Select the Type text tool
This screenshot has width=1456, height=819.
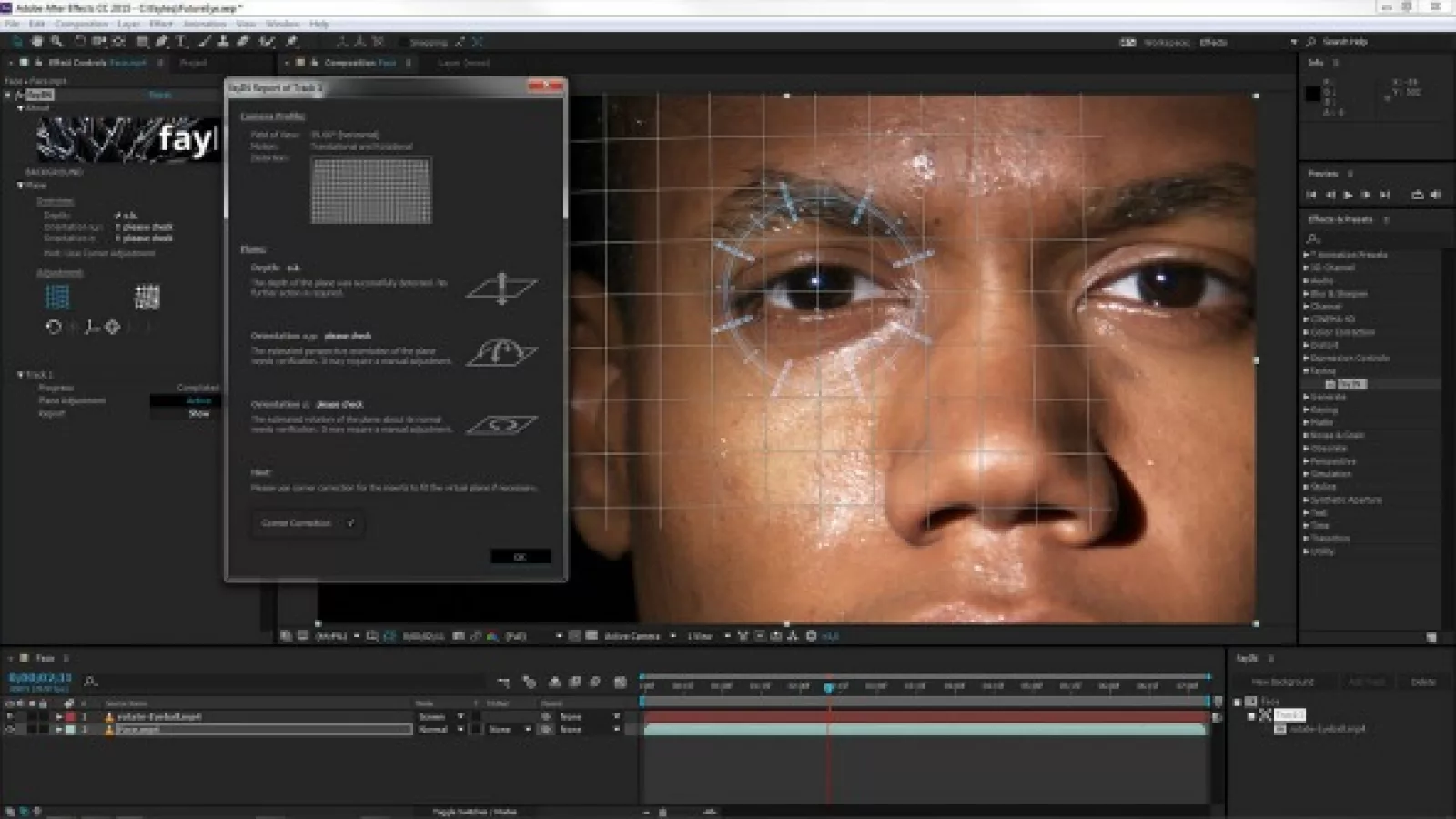pos(181,42)
